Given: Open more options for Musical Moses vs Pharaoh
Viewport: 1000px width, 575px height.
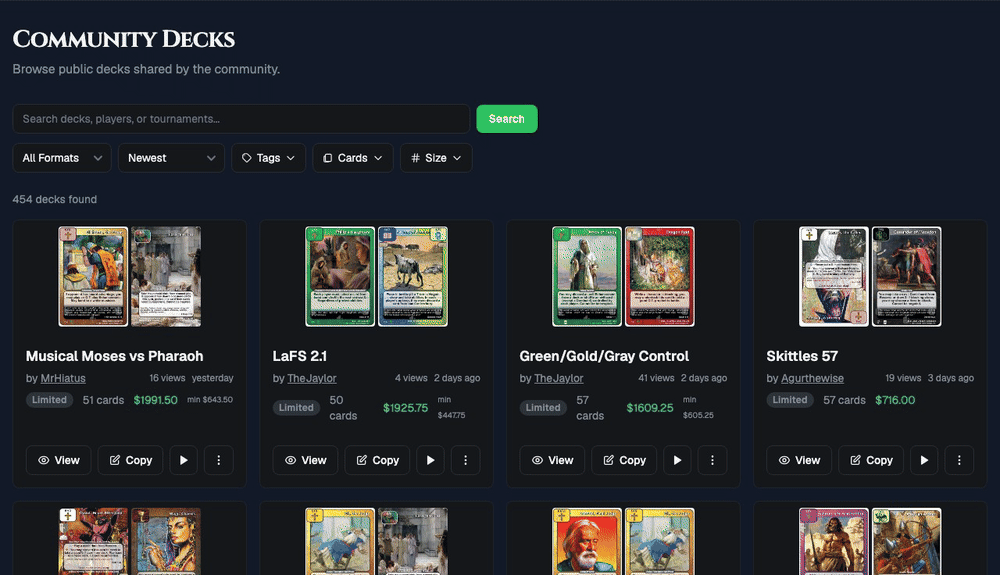Looking at the screenshot, I should pyautogui.click(x=219, y=460).
